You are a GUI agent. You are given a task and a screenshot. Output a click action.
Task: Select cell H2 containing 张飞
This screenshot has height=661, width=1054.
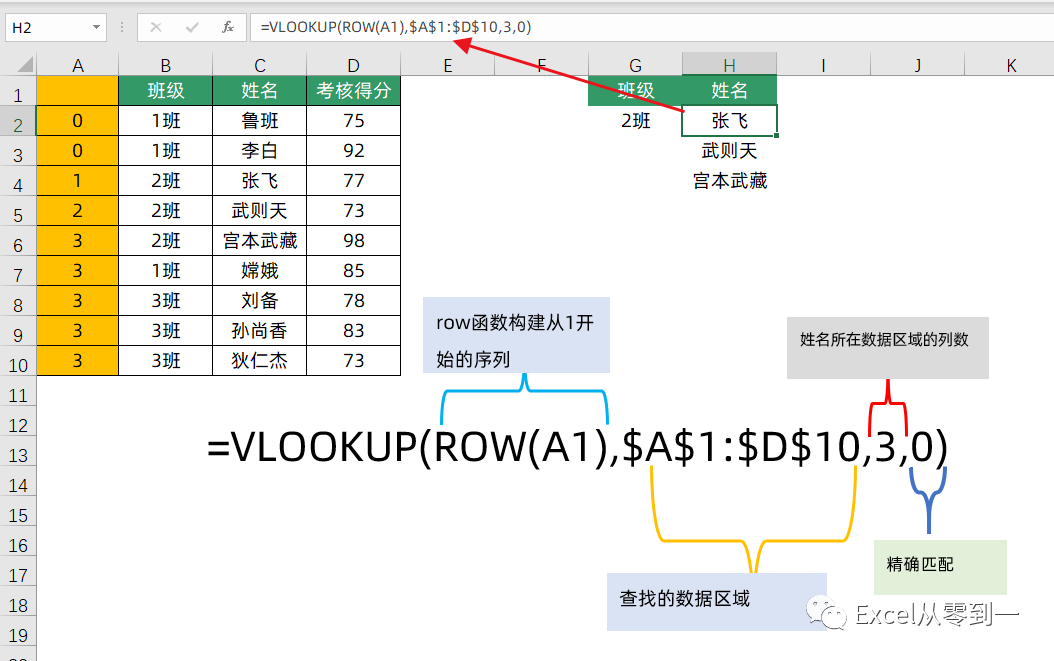[x=728, y=120]
